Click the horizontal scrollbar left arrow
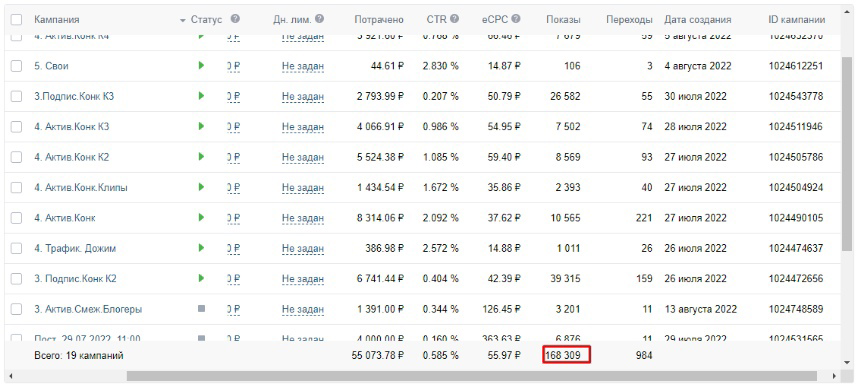 pyautogui.click(x=11, y=376)
